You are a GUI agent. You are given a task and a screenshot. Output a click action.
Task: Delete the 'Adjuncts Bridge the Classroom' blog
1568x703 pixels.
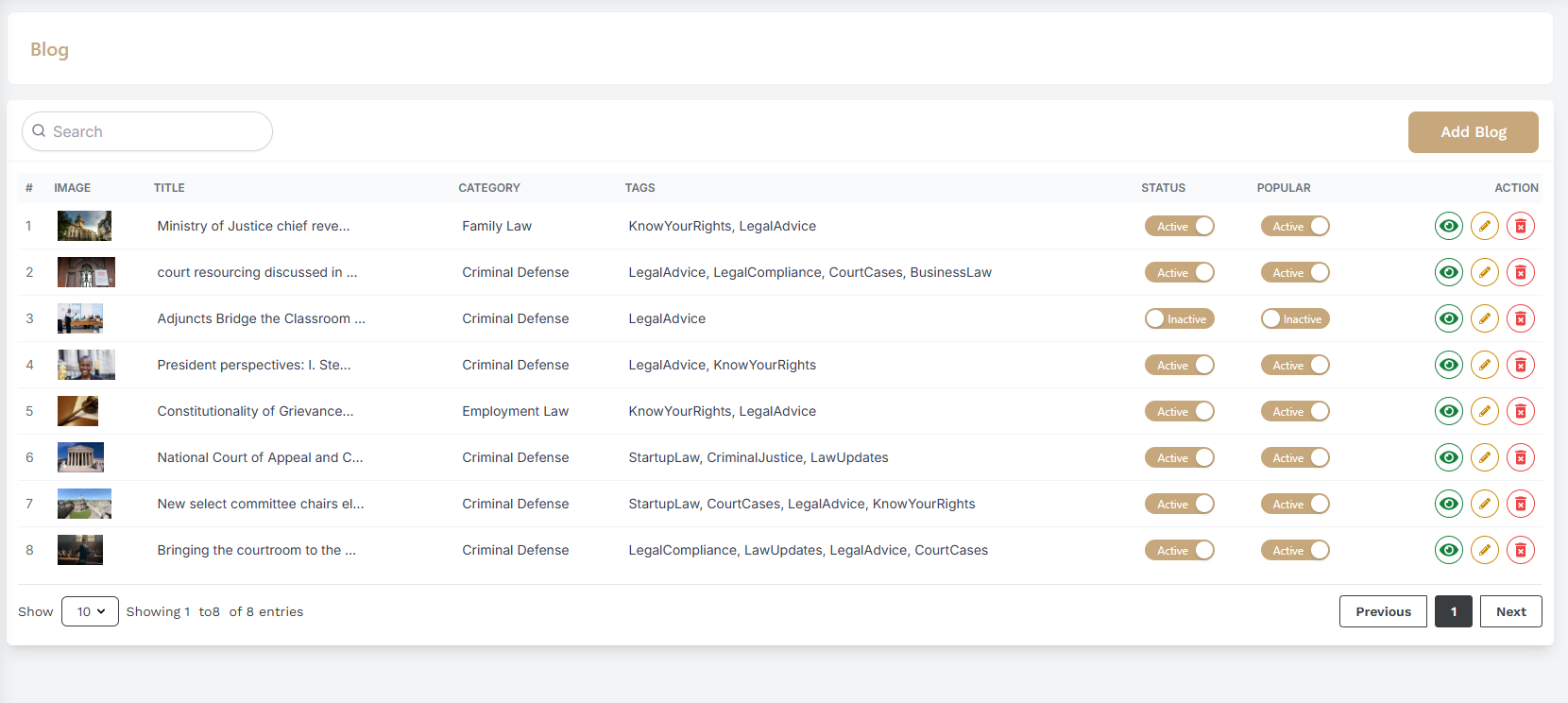[x=1520, y=318]
